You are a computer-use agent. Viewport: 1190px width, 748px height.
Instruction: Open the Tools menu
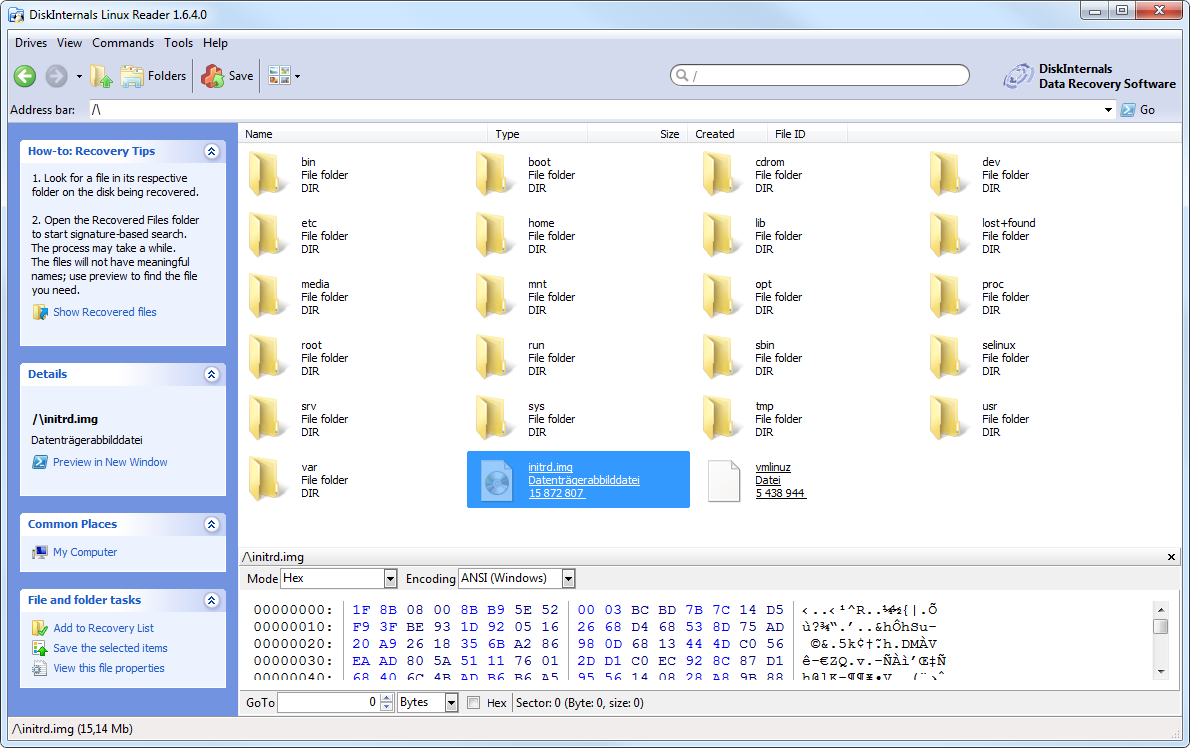(x=178, y=43)
